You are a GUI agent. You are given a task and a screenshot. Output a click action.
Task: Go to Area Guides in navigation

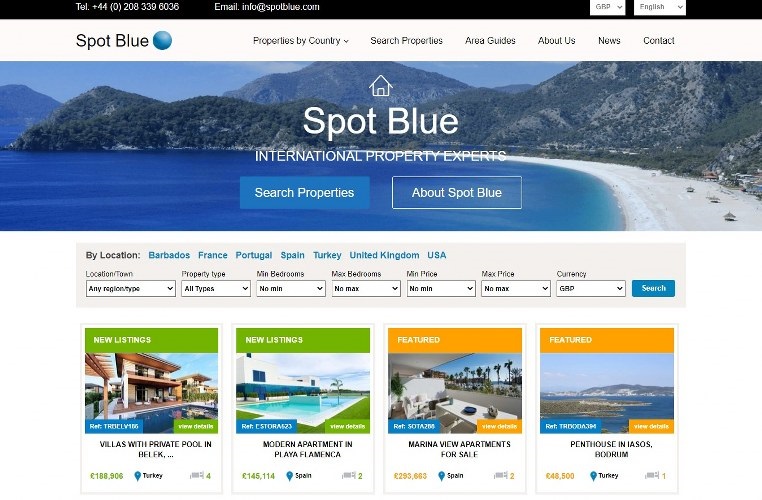point(490,41)
